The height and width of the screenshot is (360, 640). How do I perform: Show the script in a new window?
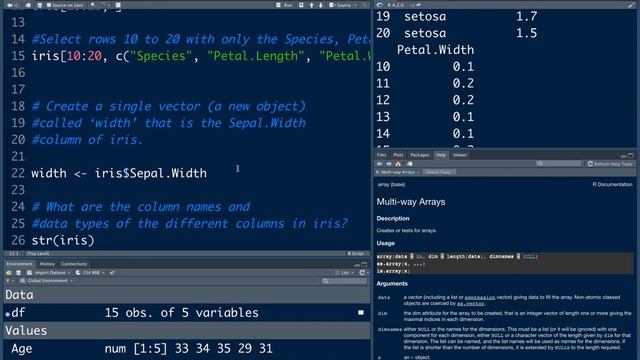point(28,5)
